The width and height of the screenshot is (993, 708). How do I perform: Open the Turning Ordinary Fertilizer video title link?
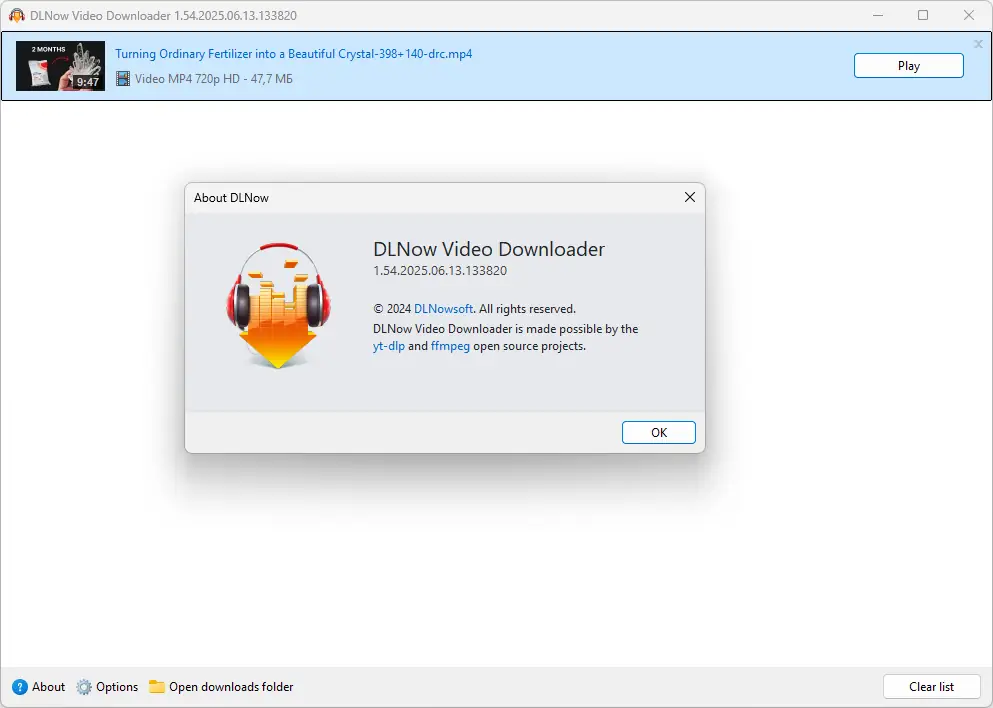293,54
